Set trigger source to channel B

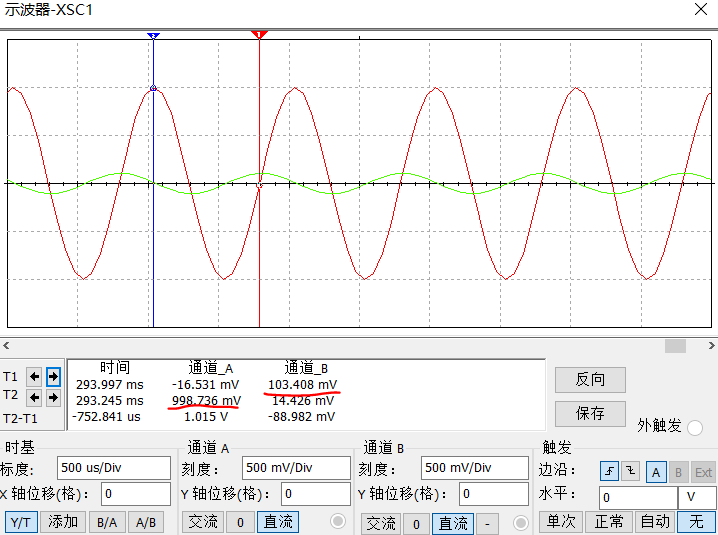tap(679, 472)
